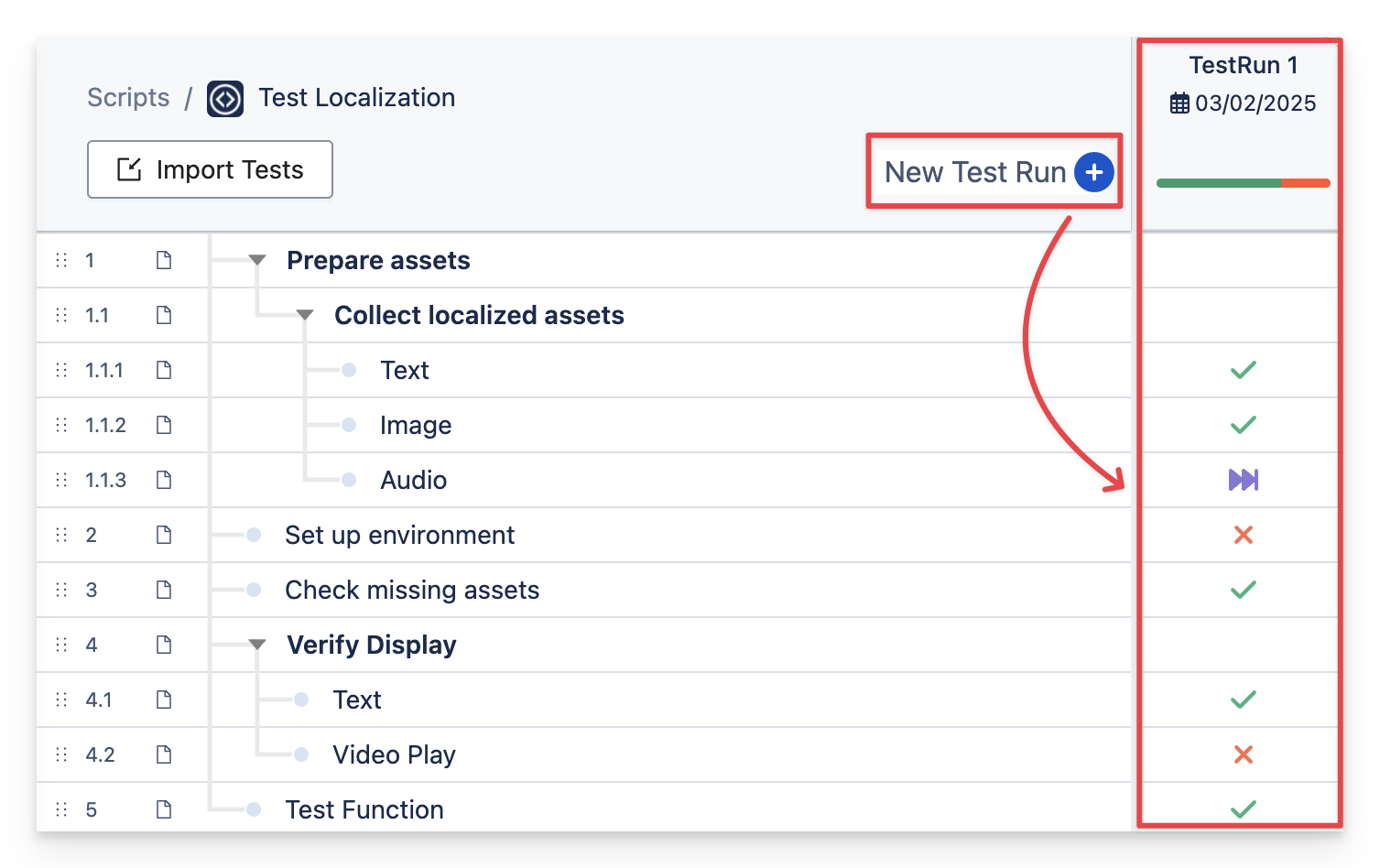Click the TestRun 1 pass/fail progress bar

1243,183
